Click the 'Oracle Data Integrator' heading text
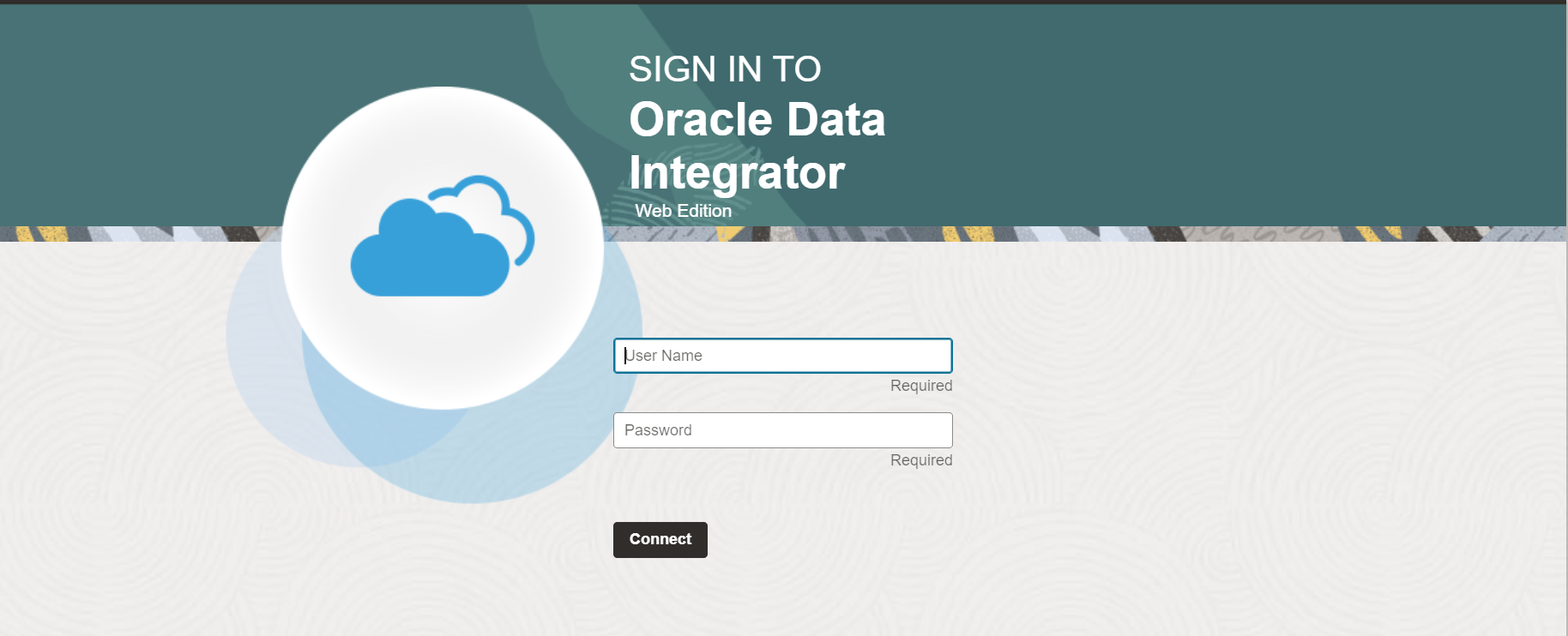Screen dimensions: 1568x636 757,145
